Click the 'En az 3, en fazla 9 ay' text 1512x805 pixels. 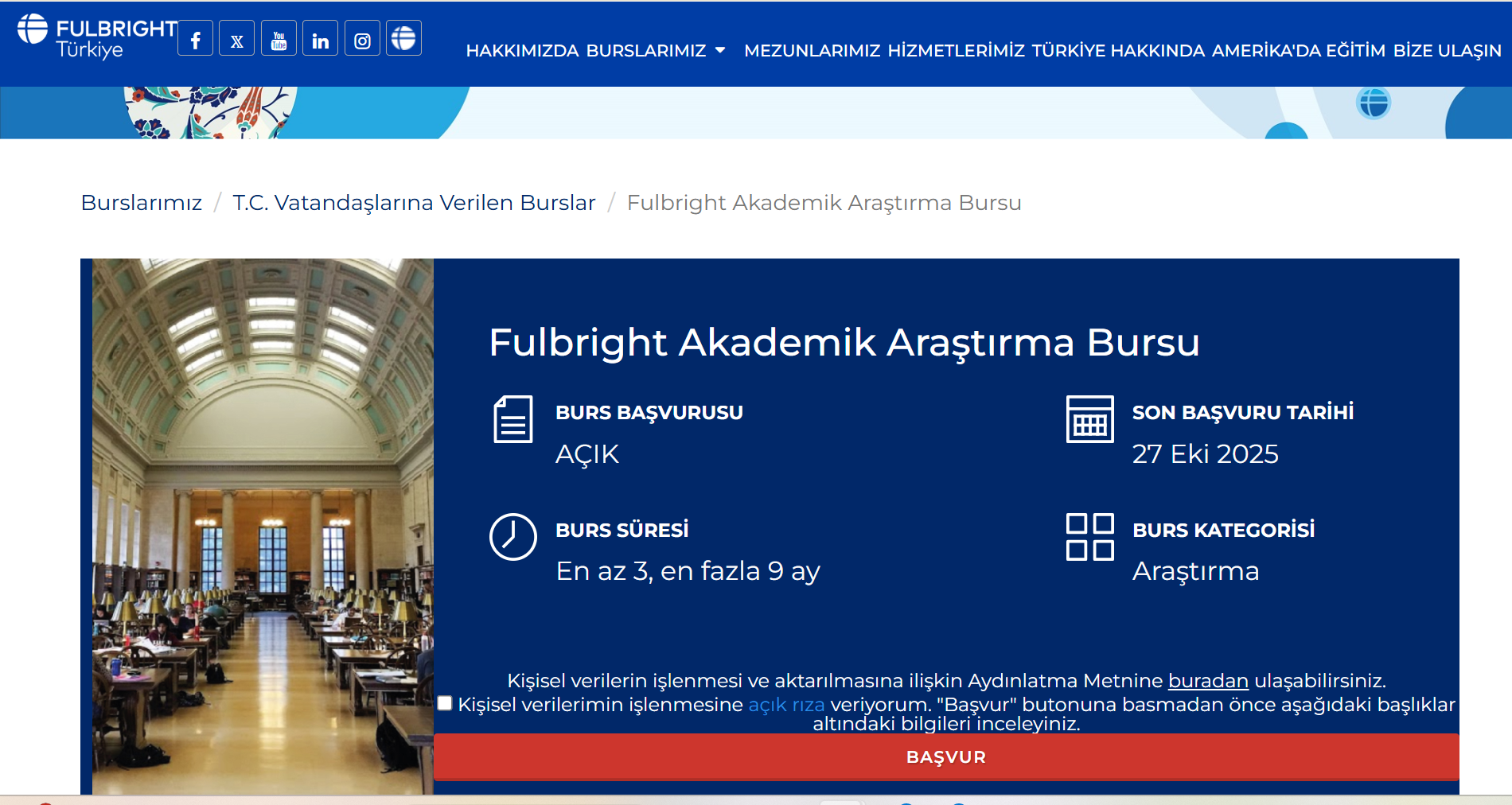[x=688, y=571]
